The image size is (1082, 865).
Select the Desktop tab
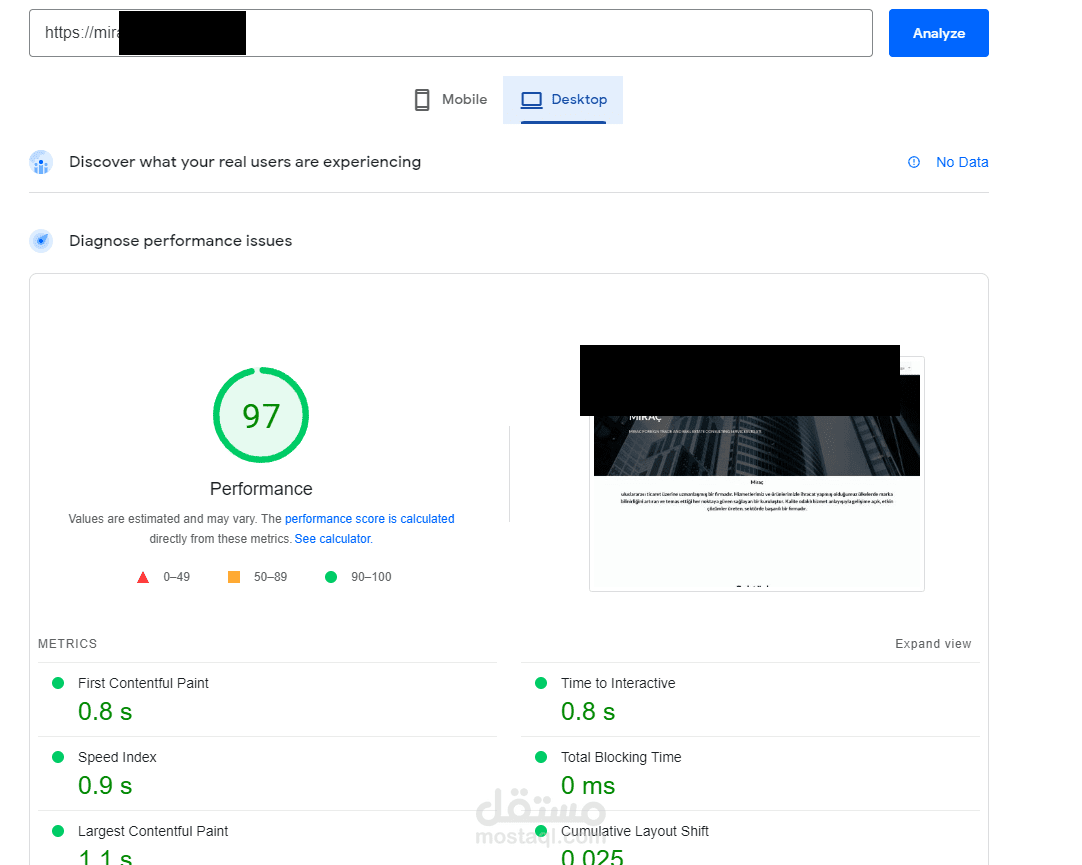click(x=563, y=99)
